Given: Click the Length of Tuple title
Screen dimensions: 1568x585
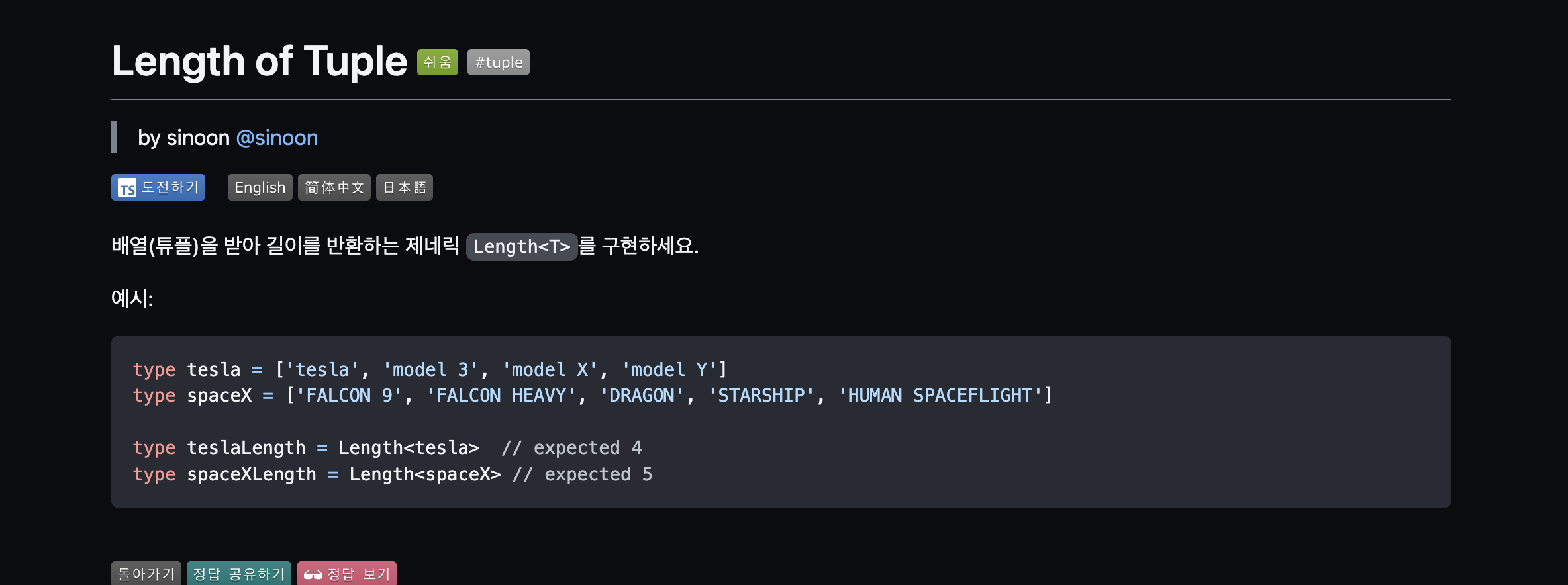Looking at the screenshot, I should click(259, 61).
